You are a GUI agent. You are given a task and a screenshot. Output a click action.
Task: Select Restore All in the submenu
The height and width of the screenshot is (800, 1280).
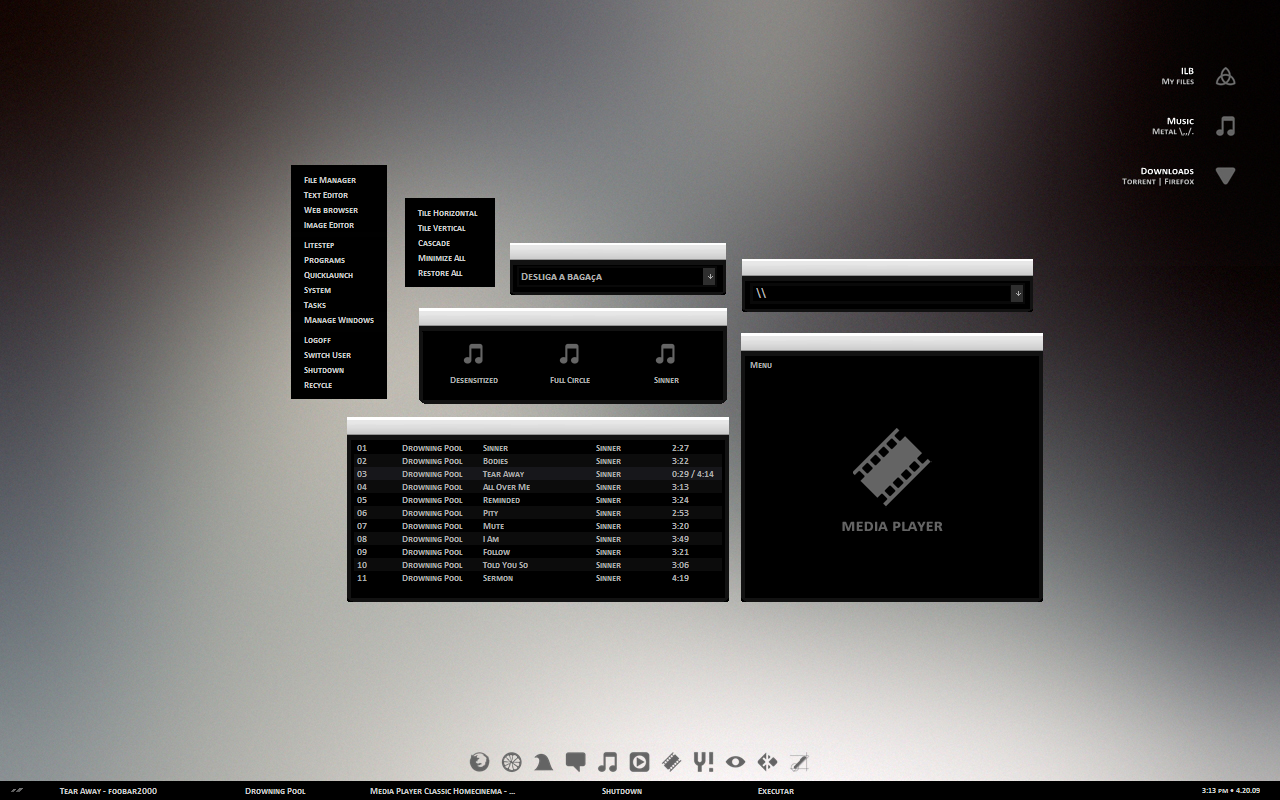coord(440,273)
